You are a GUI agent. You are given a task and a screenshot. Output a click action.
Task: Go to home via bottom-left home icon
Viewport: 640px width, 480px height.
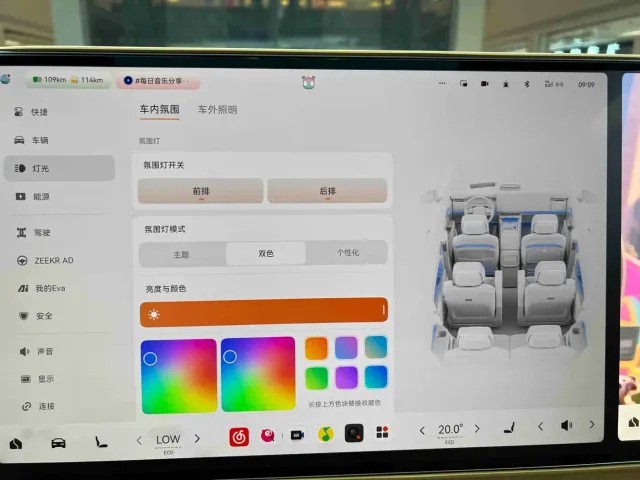(16, 444)
